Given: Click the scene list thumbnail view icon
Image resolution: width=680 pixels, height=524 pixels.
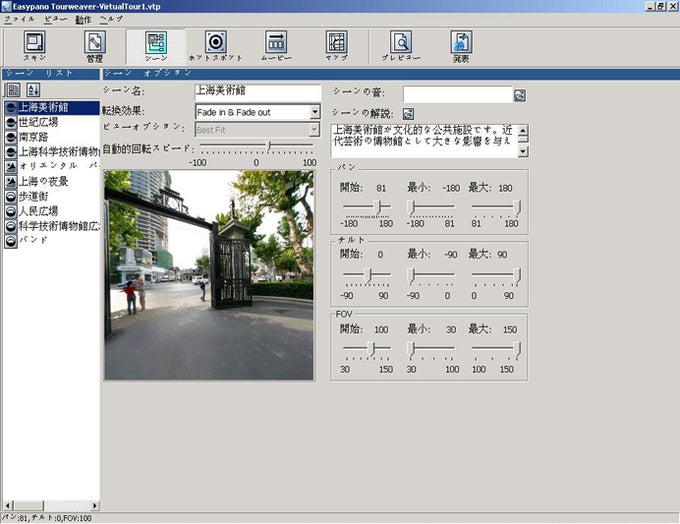Looking at the screenshot, I should pos(13,90).
